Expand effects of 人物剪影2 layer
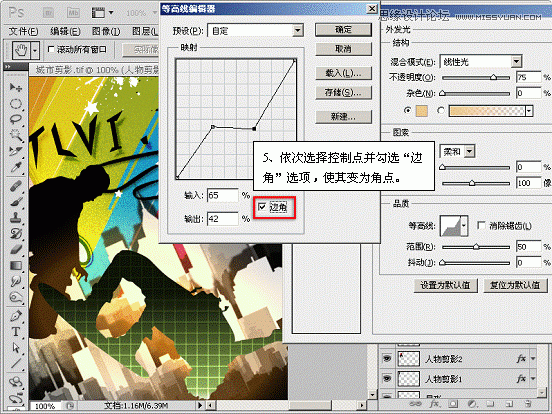552x414 pixels. point(533,359)
